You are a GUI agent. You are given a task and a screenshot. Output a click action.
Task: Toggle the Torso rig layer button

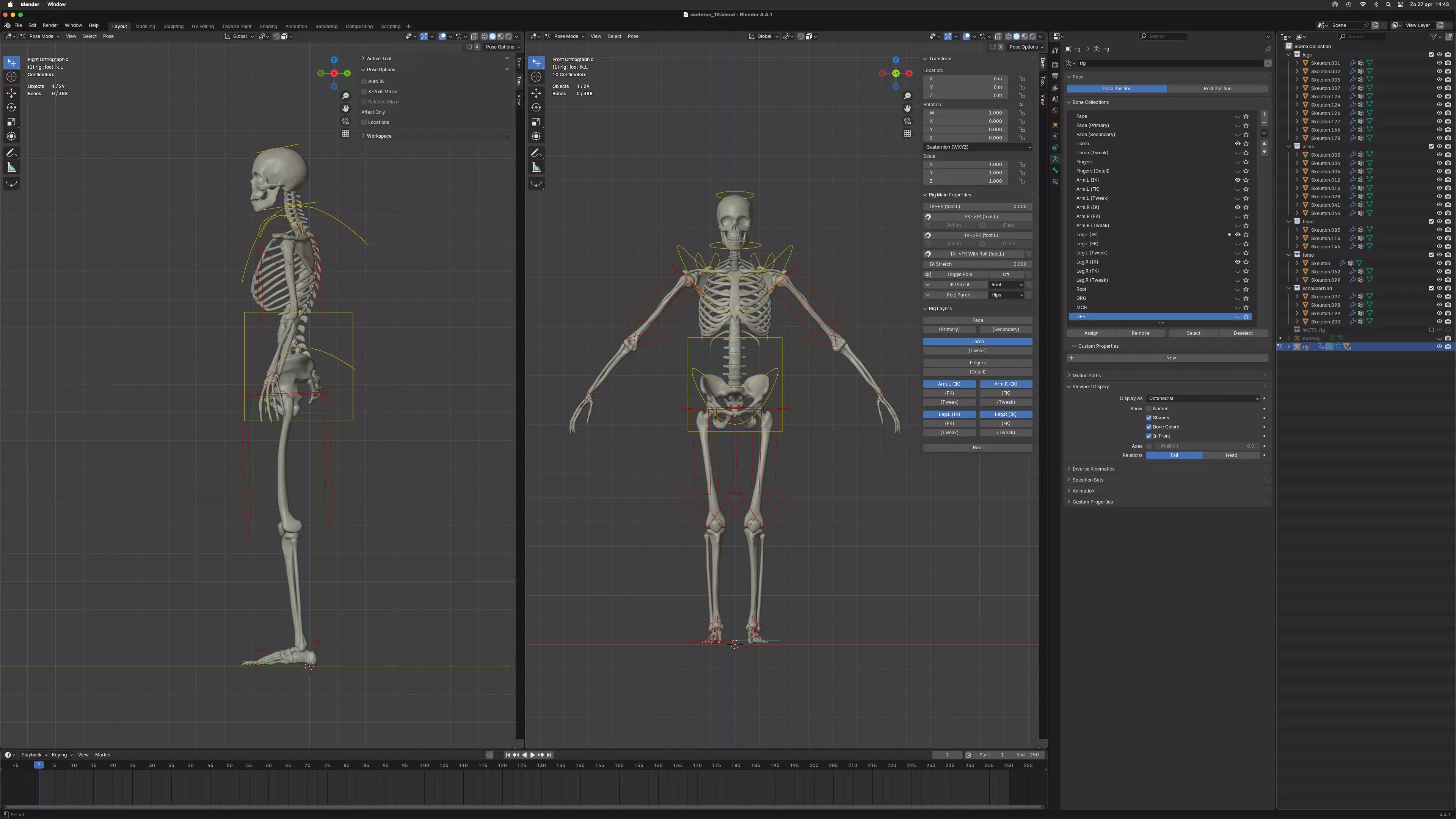pyautogui.click(x=978, y=341)
